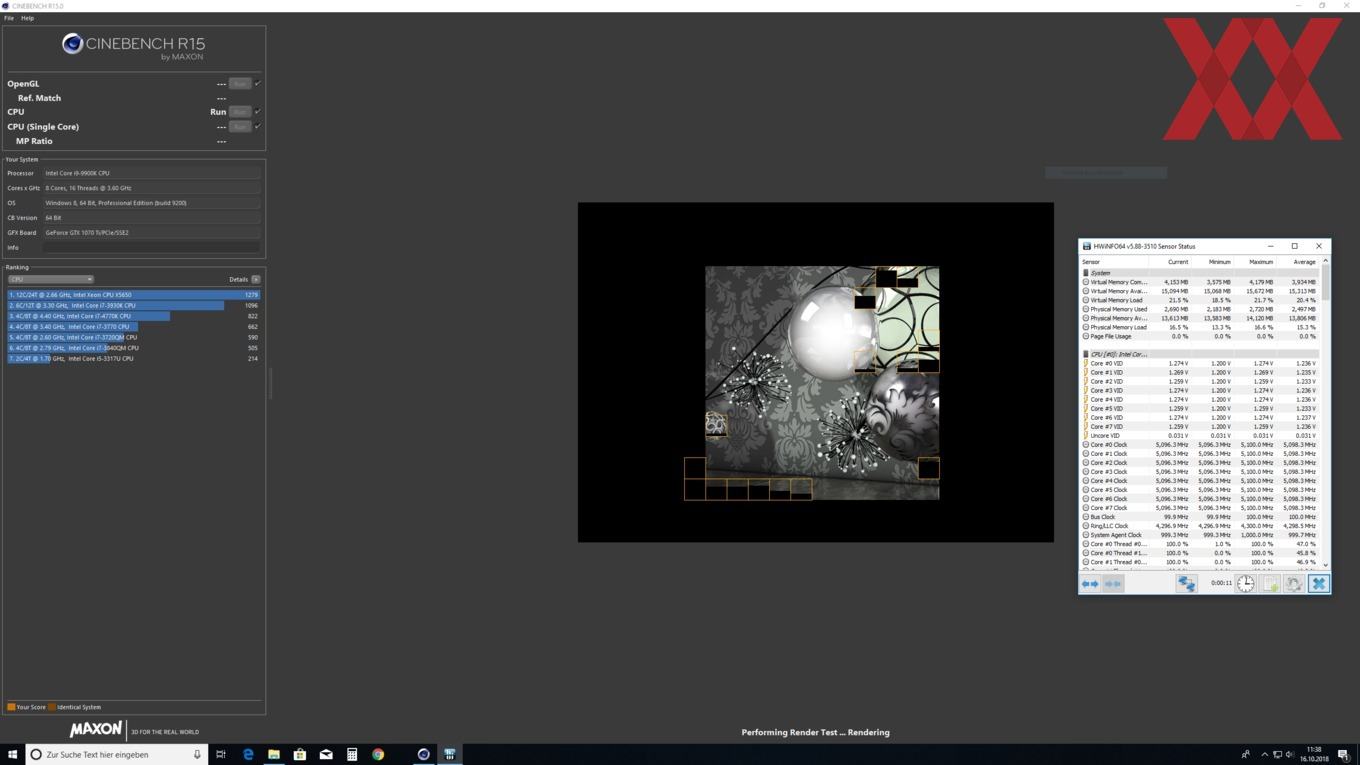Toggle the CPU (Single Core) test checkbox
The height and width of the screenshot is (765, 1360).
point(258,126)
